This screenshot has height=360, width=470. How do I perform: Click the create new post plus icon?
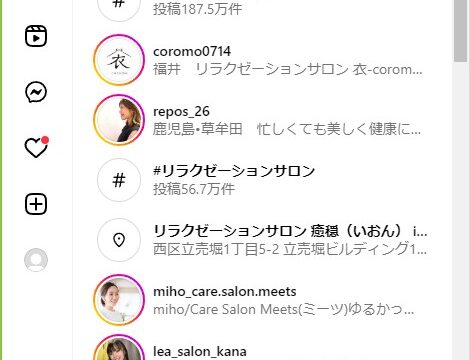pyautogui.click(x=36, y=204)
